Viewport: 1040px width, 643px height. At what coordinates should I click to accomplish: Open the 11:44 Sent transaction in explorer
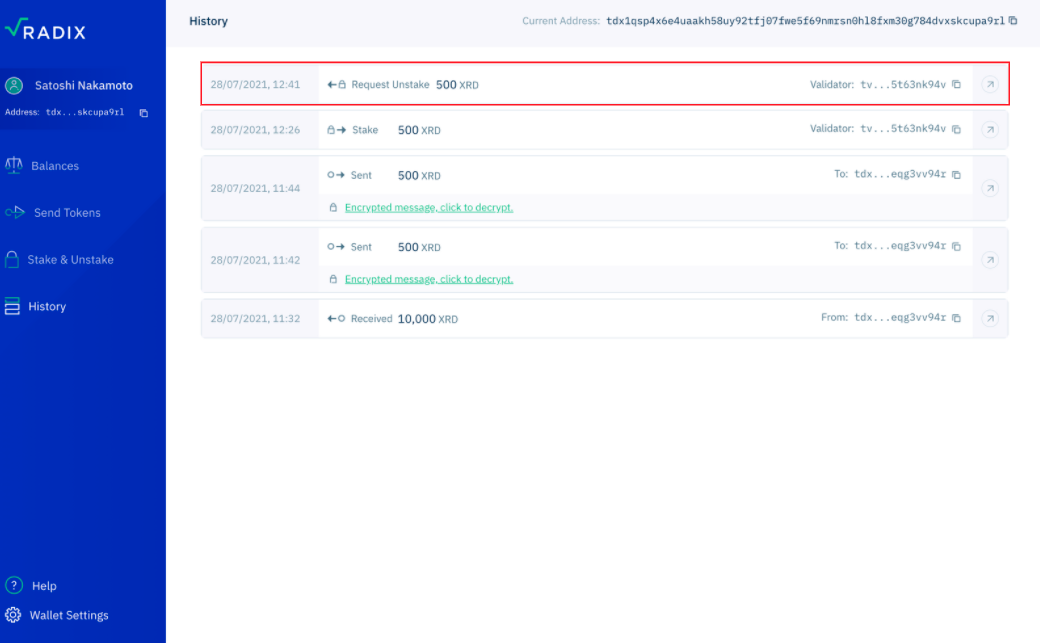(x=990, y=188)
